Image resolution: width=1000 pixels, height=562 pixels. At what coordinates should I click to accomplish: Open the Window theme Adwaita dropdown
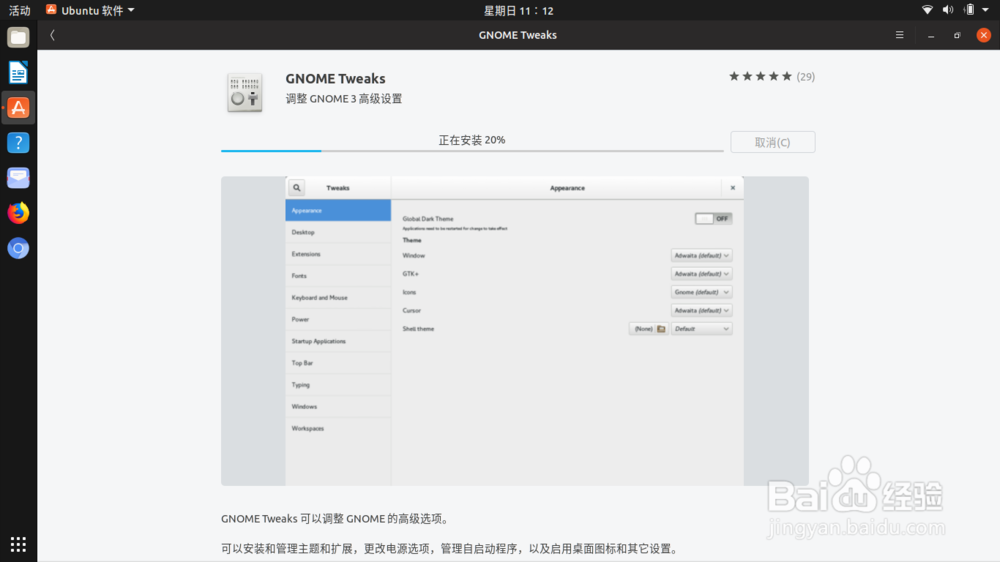(x=701, y=255)
